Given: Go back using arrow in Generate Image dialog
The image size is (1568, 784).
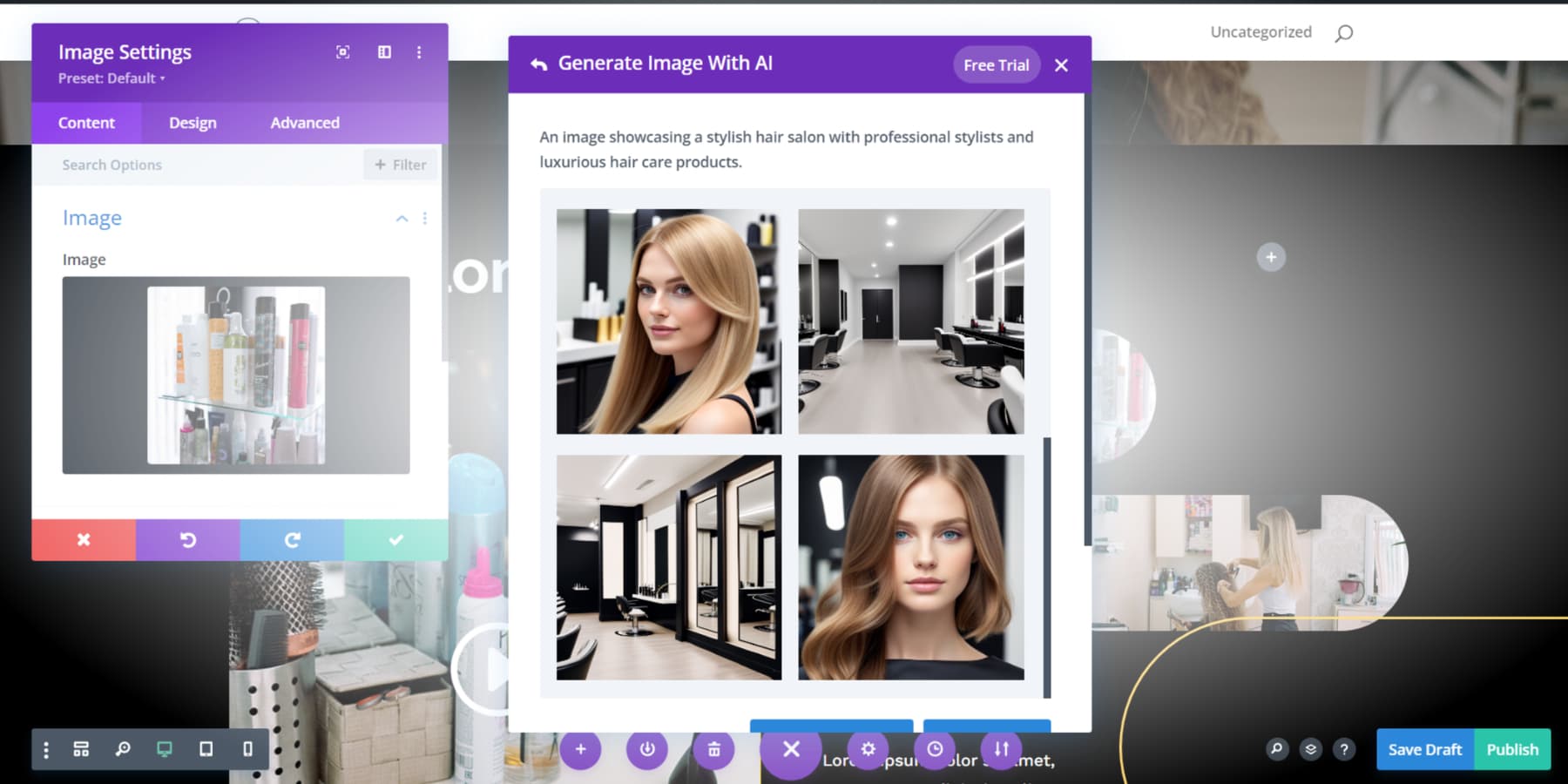Looking at the screenshot, I should point(537,63).
